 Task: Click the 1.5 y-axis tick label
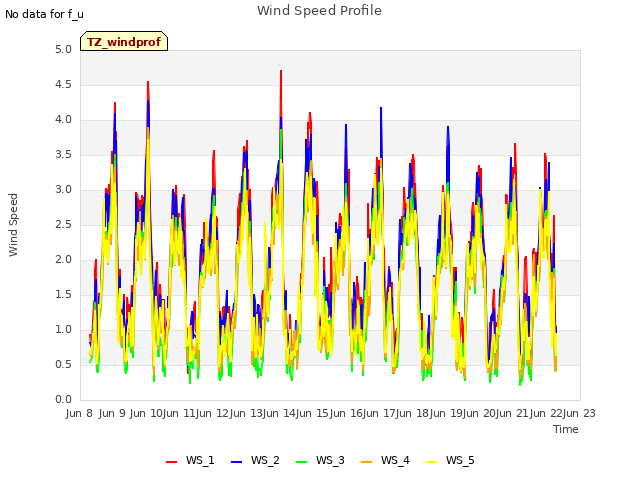pos(63,295)
